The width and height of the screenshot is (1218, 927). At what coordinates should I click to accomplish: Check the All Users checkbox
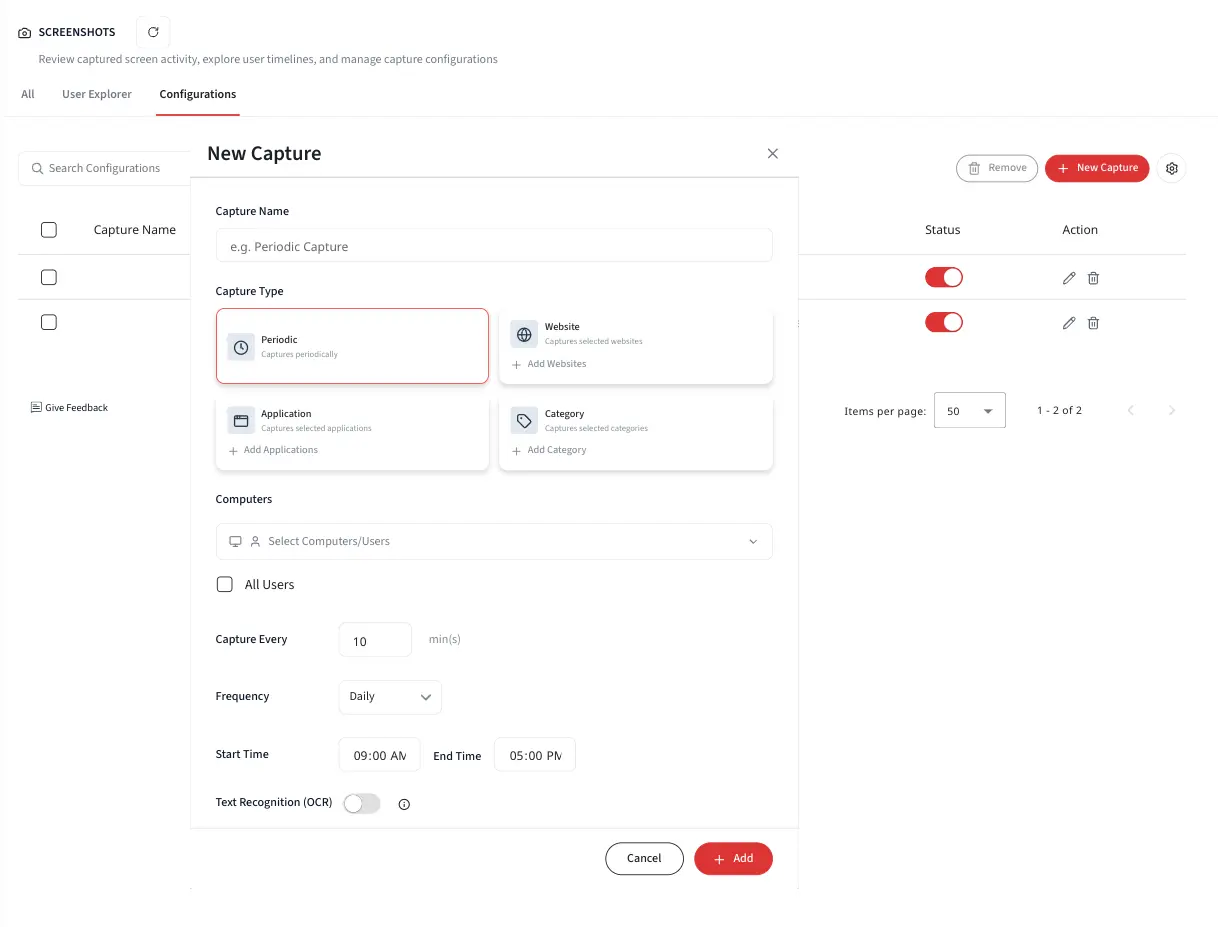pyautogui.click(x=225, y=584)
